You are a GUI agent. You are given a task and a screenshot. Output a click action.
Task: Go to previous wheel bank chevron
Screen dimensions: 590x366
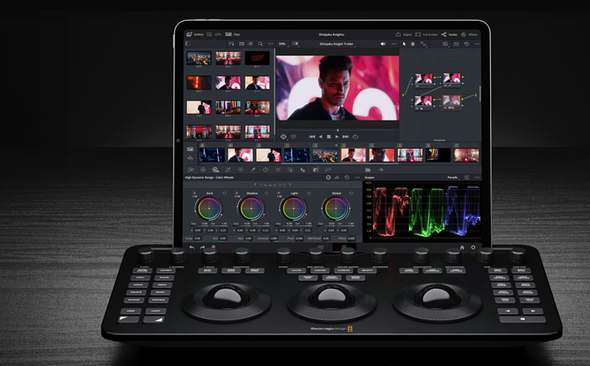255,185
